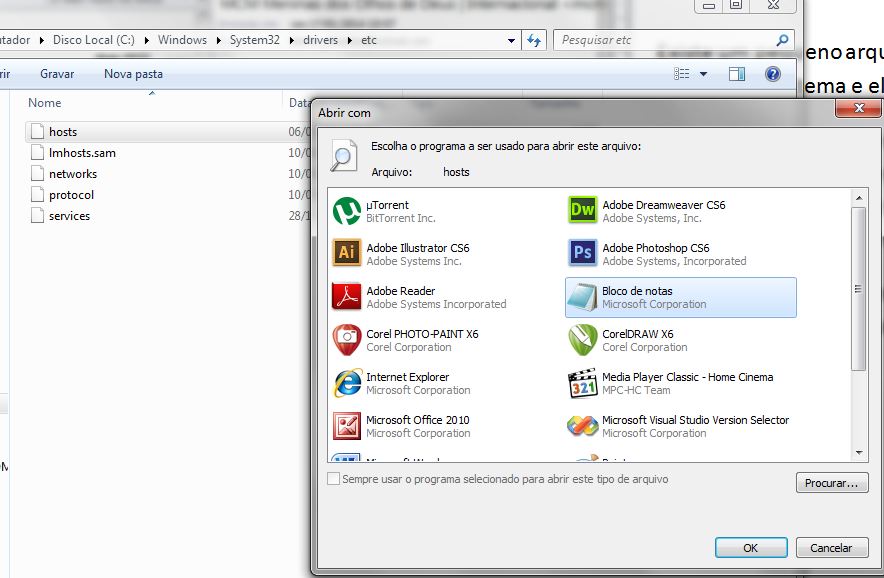Click the protocol file icon

37,195
